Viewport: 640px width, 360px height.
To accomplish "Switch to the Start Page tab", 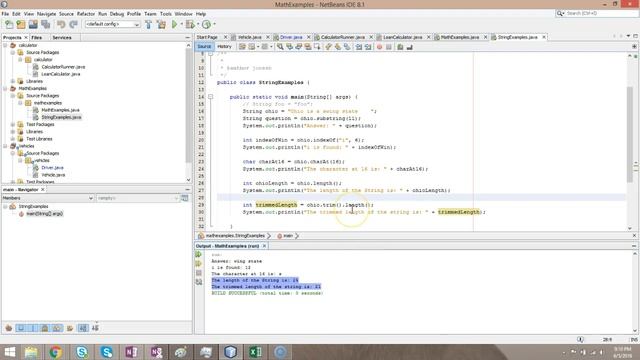I will click(207, 37).
